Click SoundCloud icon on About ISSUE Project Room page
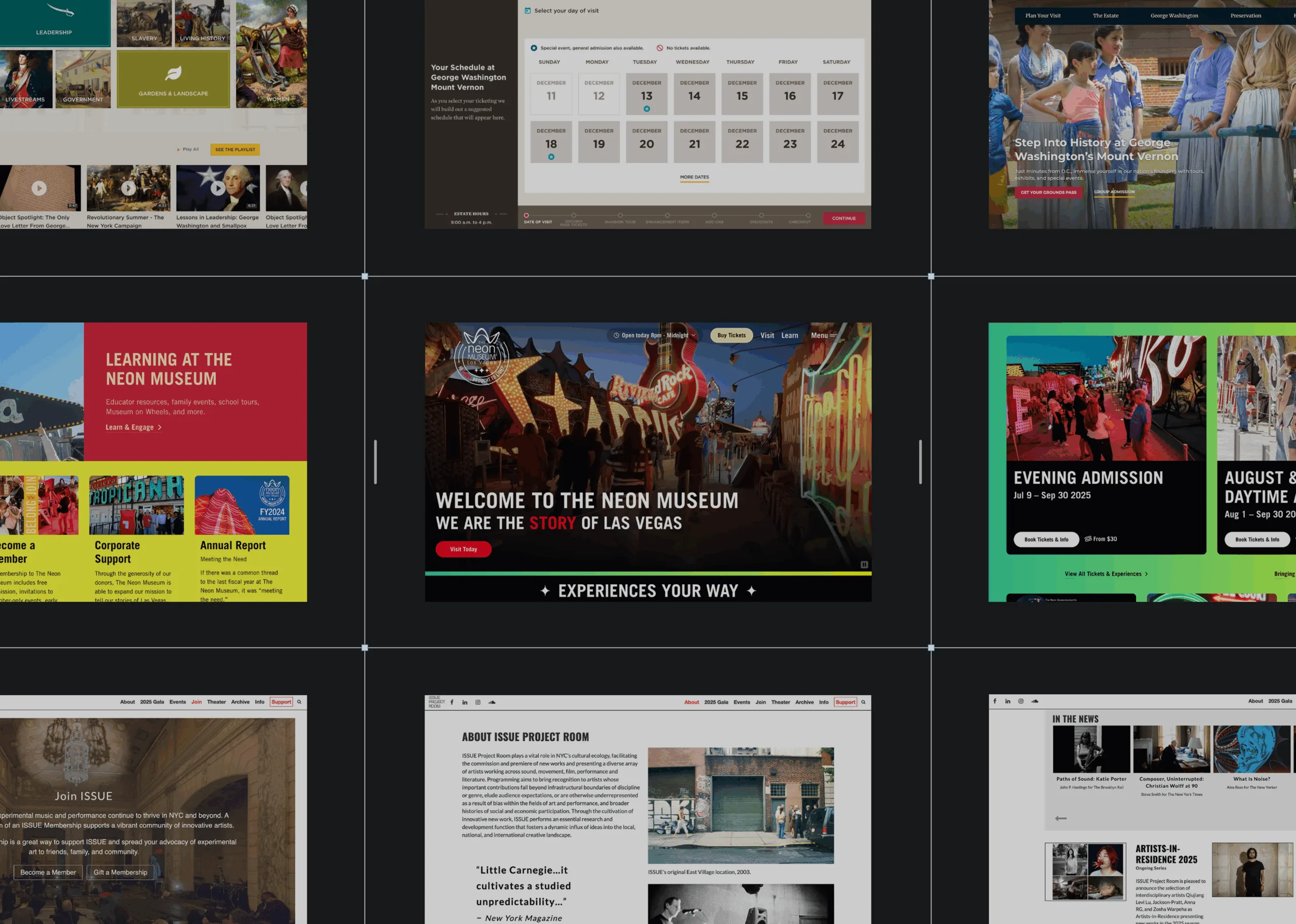The image size is (1296, 924). tap(492, 702)
